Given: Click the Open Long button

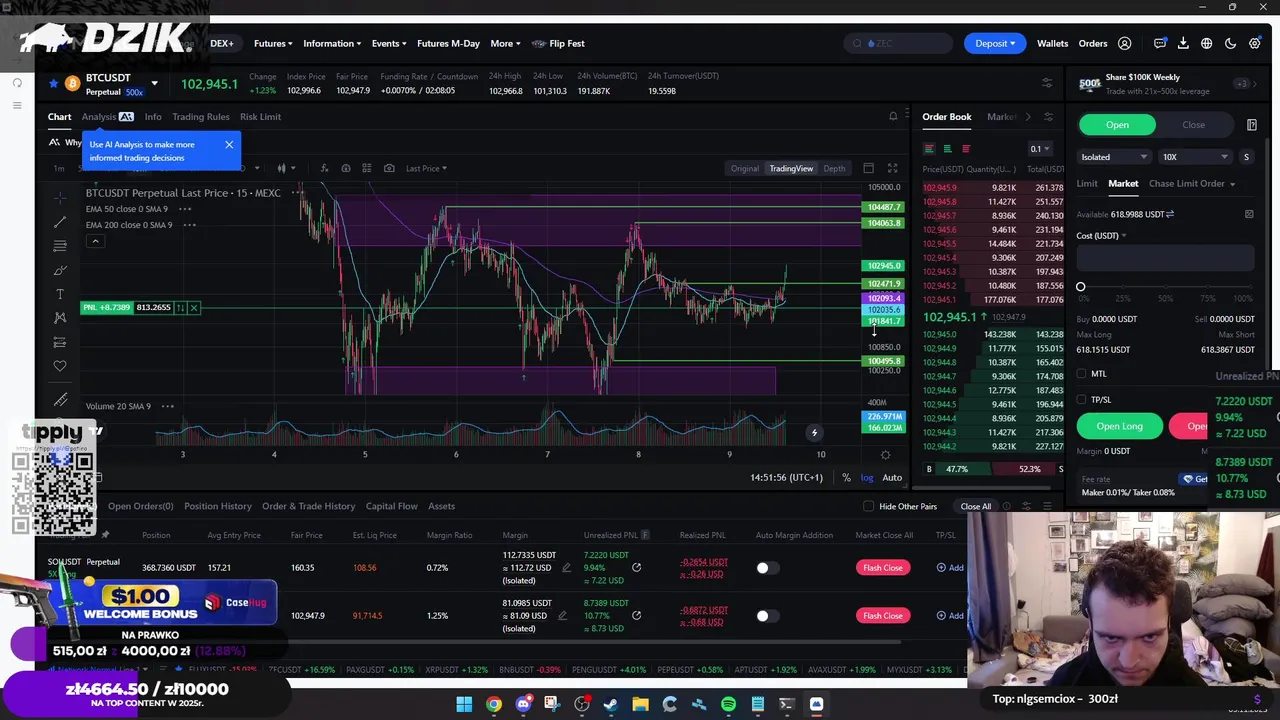Looking at the screenshot, I should [1119, 426].
